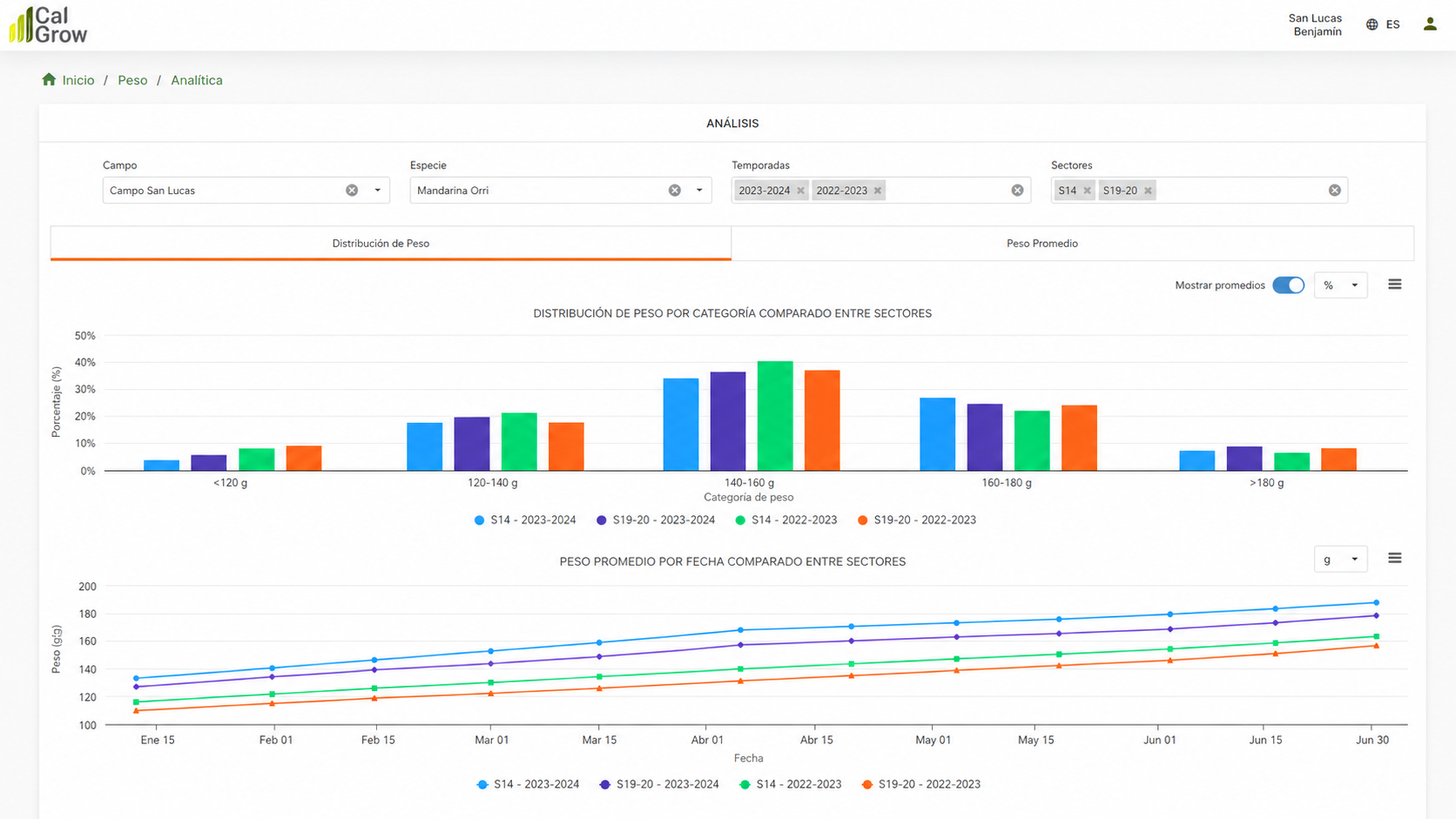Open the grams unit dropdown
The image size is (1456, 819).
pos(1340,559)
